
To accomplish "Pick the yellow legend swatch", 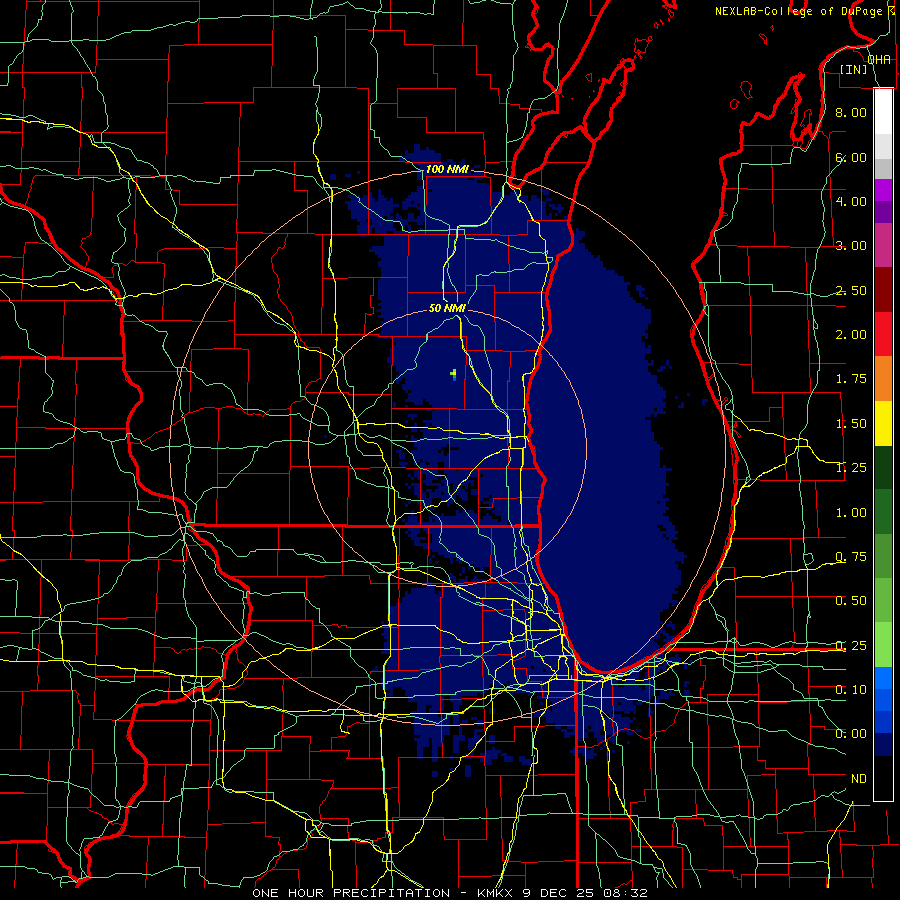I will 883,424.
